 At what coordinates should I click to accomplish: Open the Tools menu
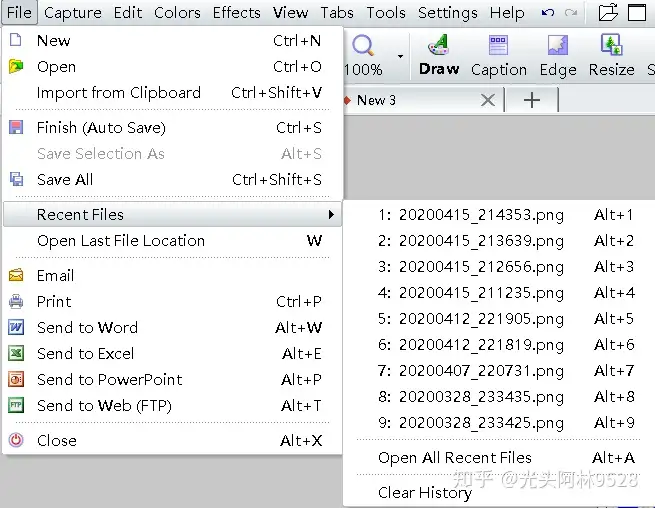(x=386, y=13)
